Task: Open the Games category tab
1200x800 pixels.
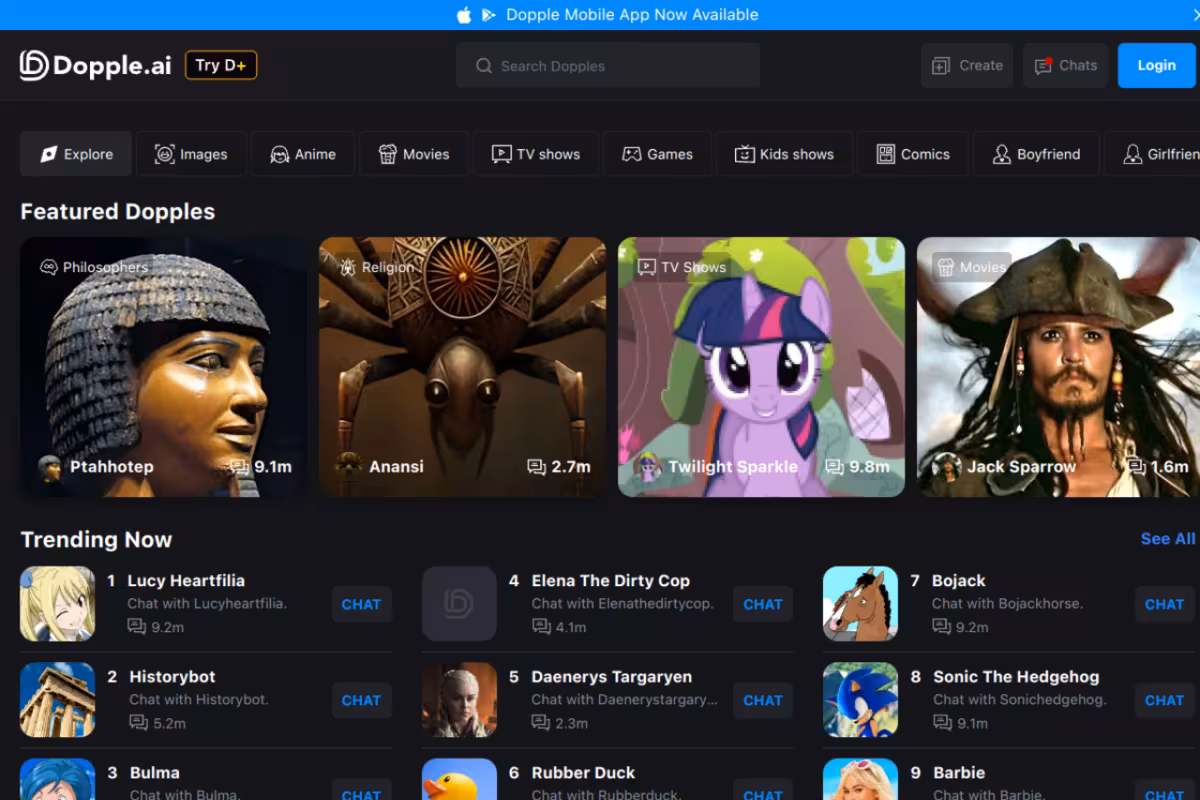Action: coord(658,154)
